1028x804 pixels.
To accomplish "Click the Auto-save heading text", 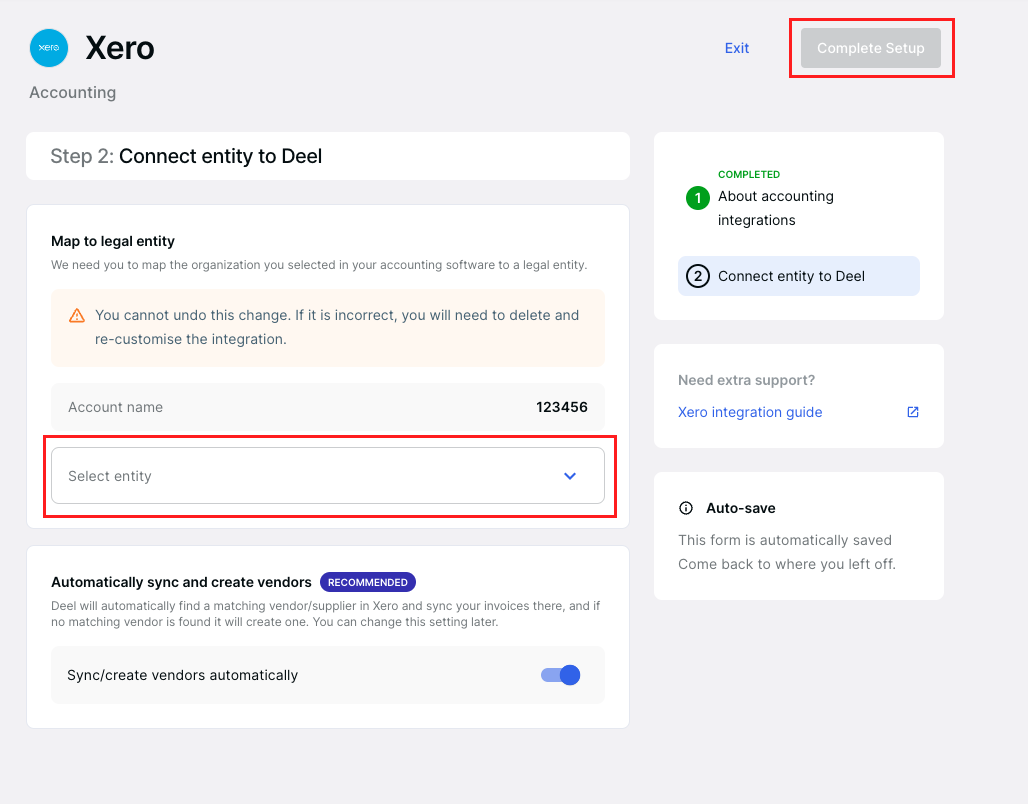I will [x=741, y=508].
